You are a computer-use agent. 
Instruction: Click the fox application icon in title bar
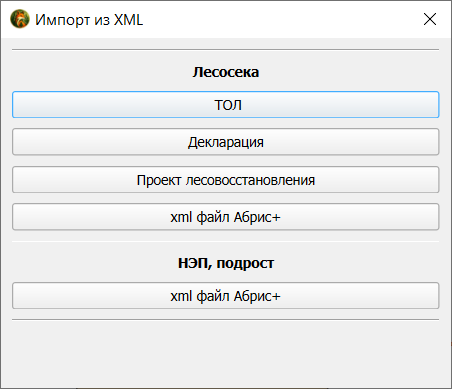(20, 19)
